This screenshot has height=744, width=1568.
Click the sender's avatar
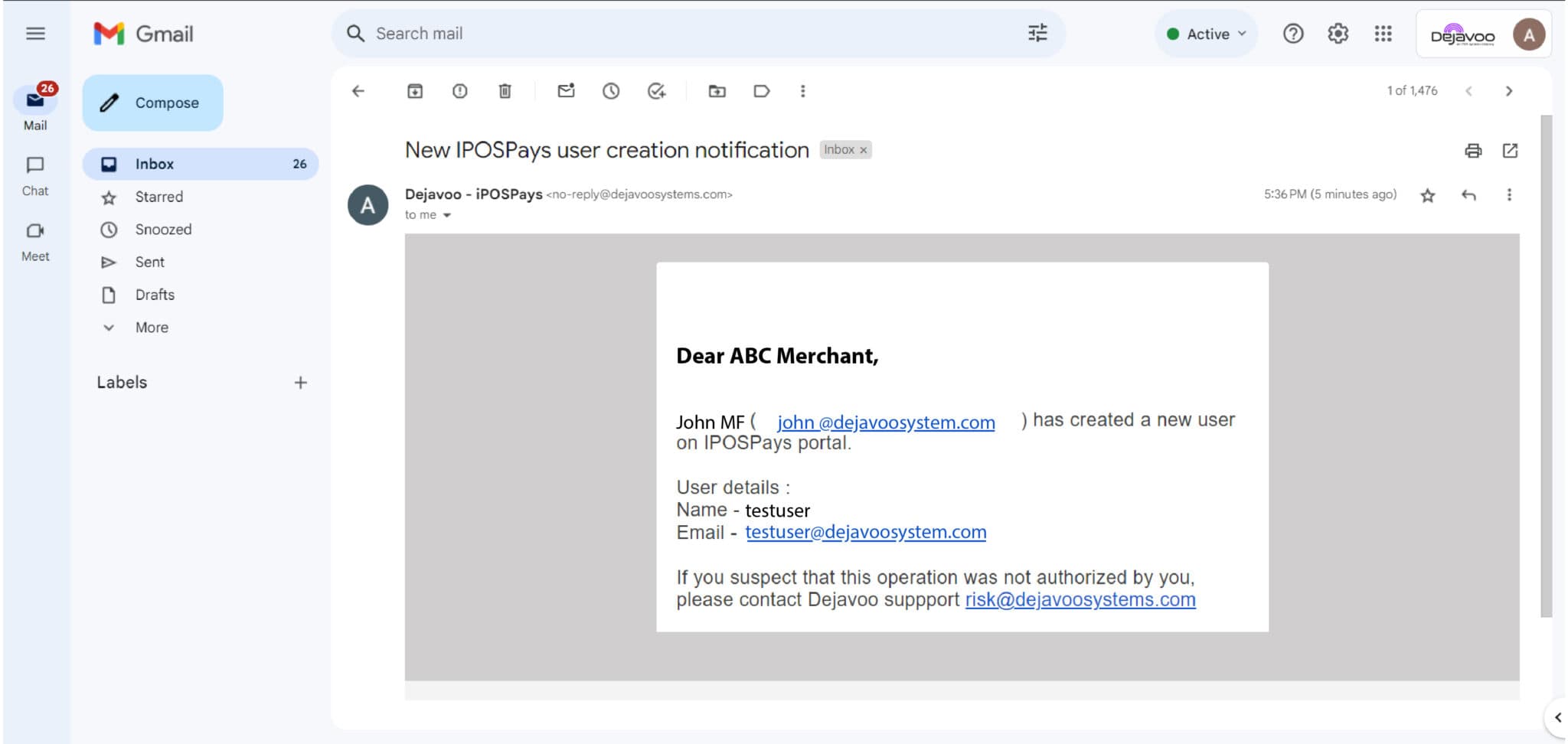(x=367, y=205)
